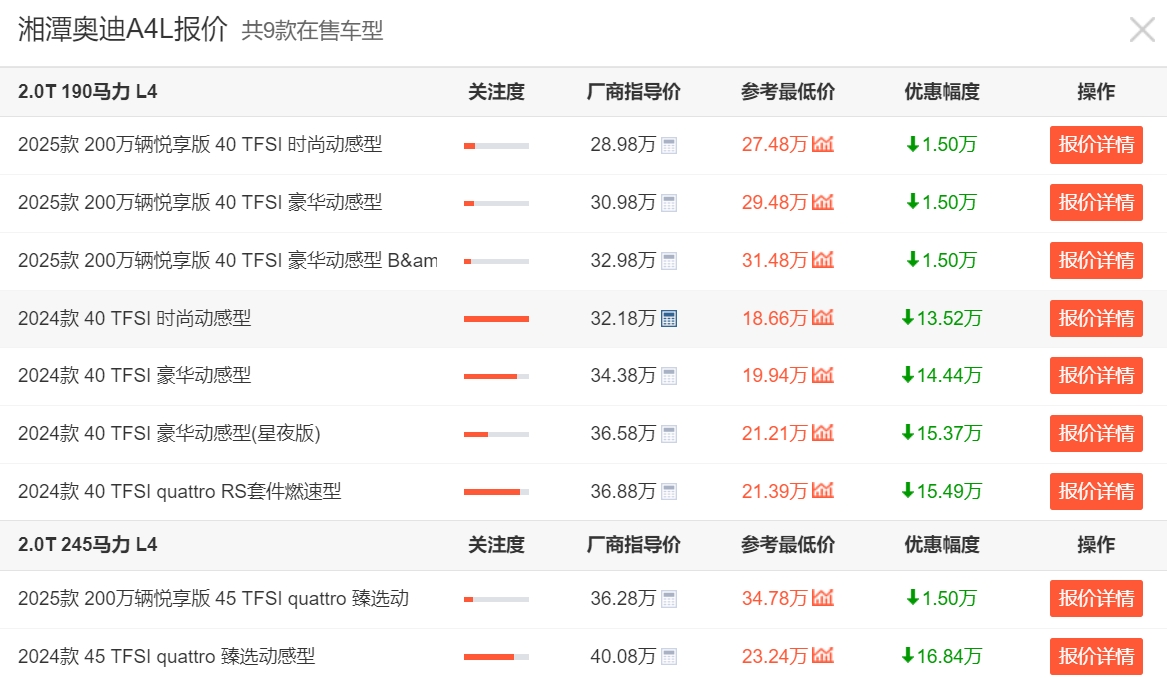This screenshot has width=1167, height=678.
Task: Click discount amount 15.49万
Action: point(941,491)
